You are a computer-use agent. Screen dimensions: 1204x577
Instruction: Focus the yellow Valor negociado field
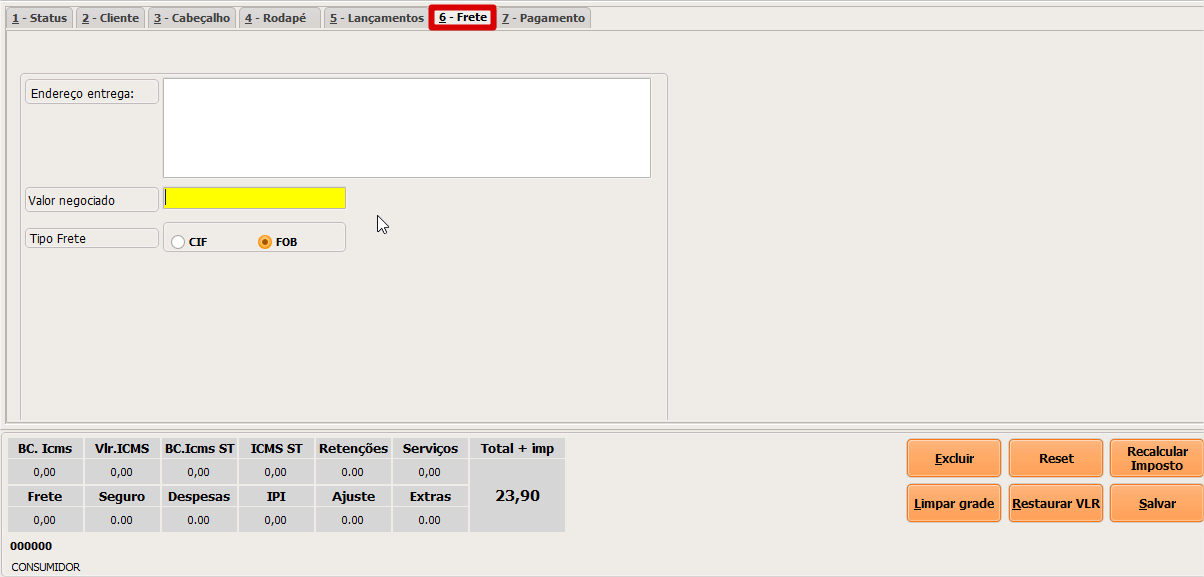click(255, 198)
